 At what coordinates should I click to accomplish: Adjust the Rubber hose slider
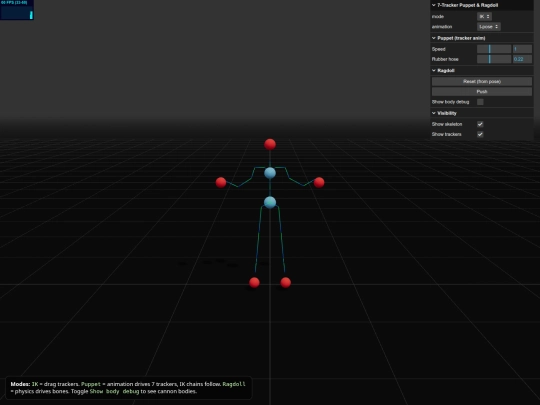pos(494,59)
